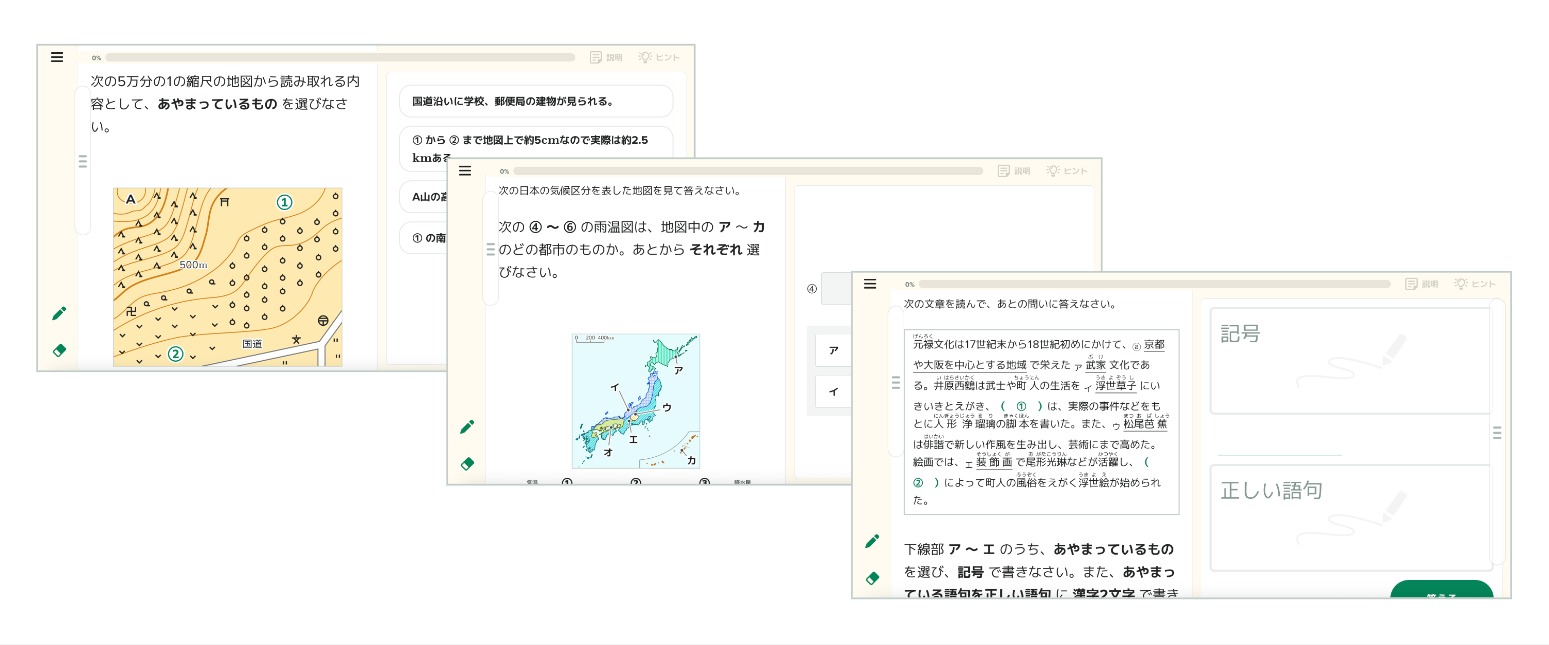Image resolution: width=1549 pixels, height=645 pixels.
Task: Click the progress bar in map-scale question window
Action: [x=340, y=58]
